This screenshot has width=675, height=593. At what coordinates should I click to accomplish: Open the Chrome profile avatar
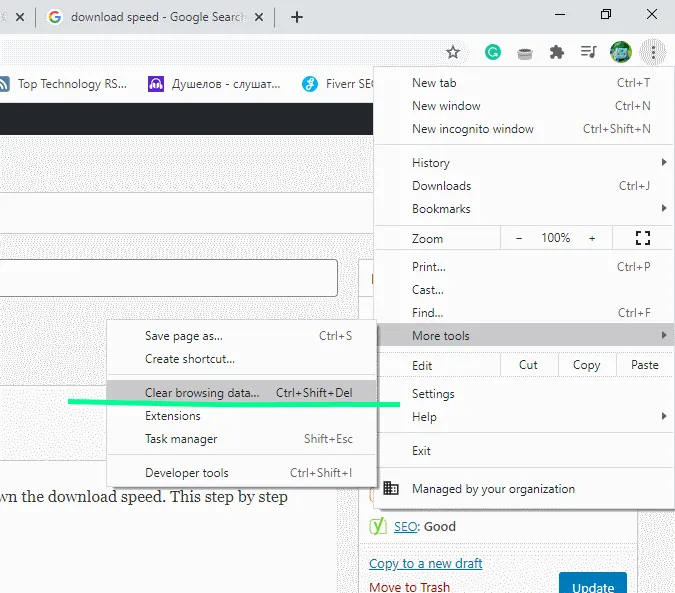pyautogui.click(x=621, y=52)
